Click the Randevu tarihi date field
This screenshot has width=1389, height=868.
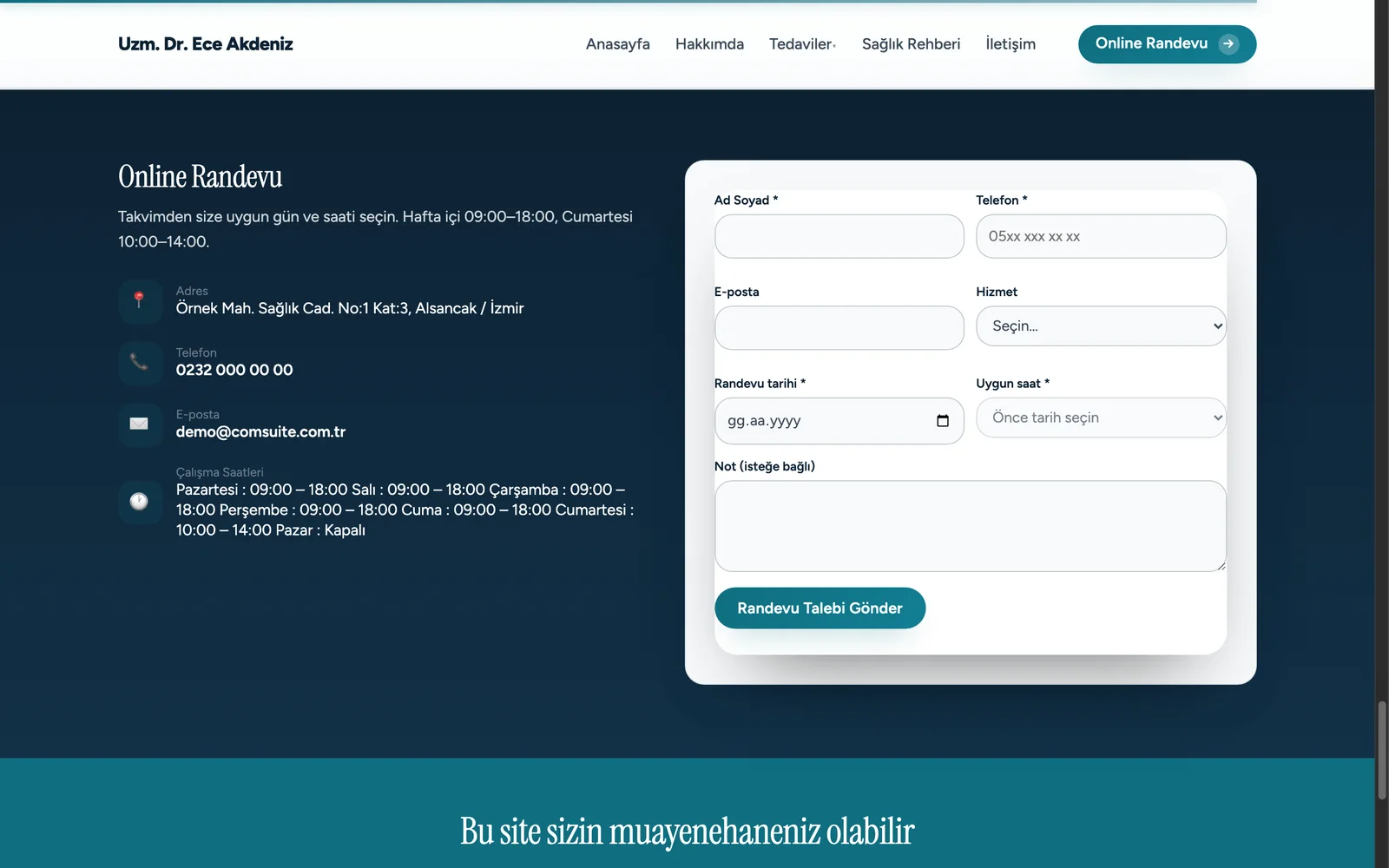839,421
